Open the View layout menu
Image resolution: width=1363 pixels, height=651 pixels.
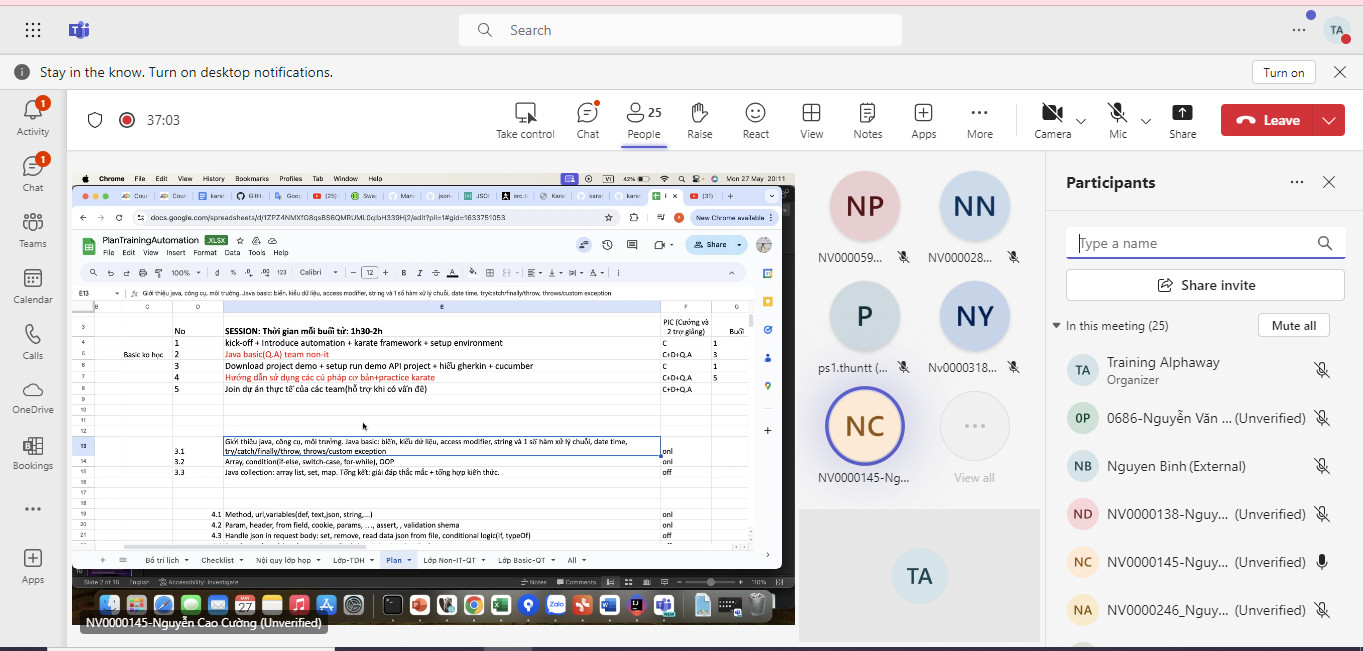point(811,120)
